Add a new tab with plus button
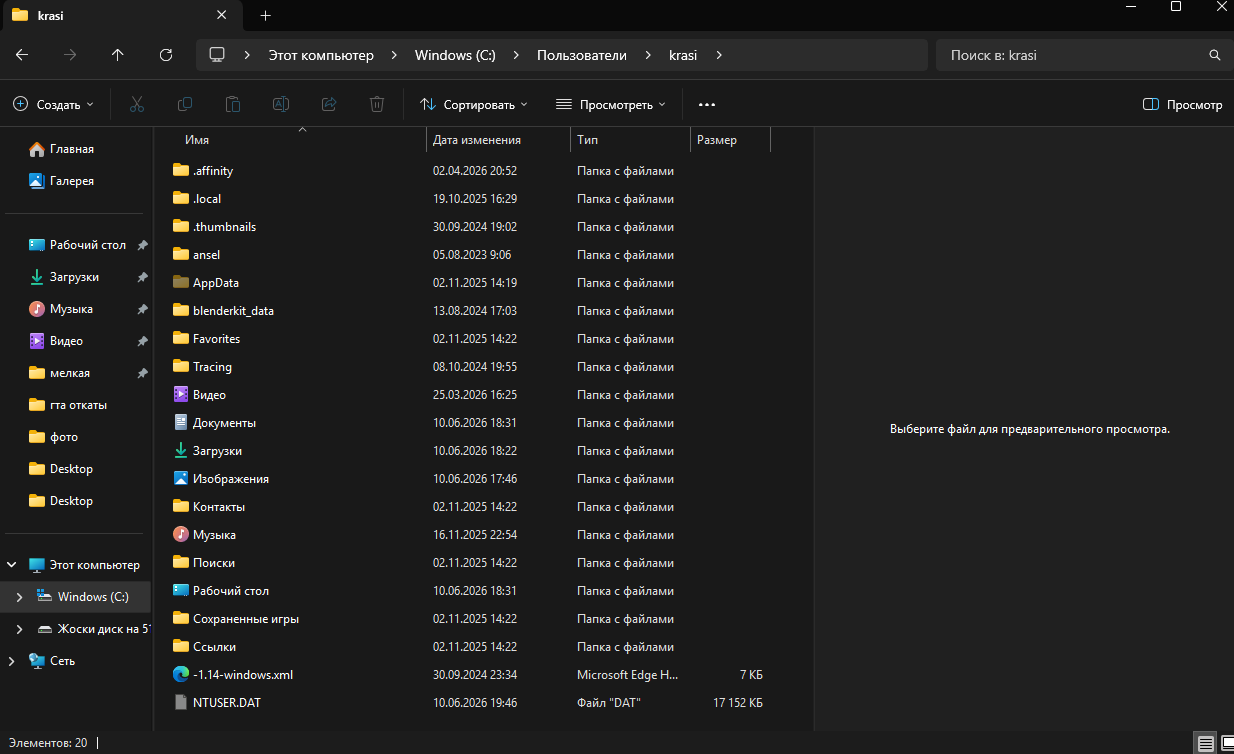The height and width of the screenshot is (754, 1234). (265, 16)
